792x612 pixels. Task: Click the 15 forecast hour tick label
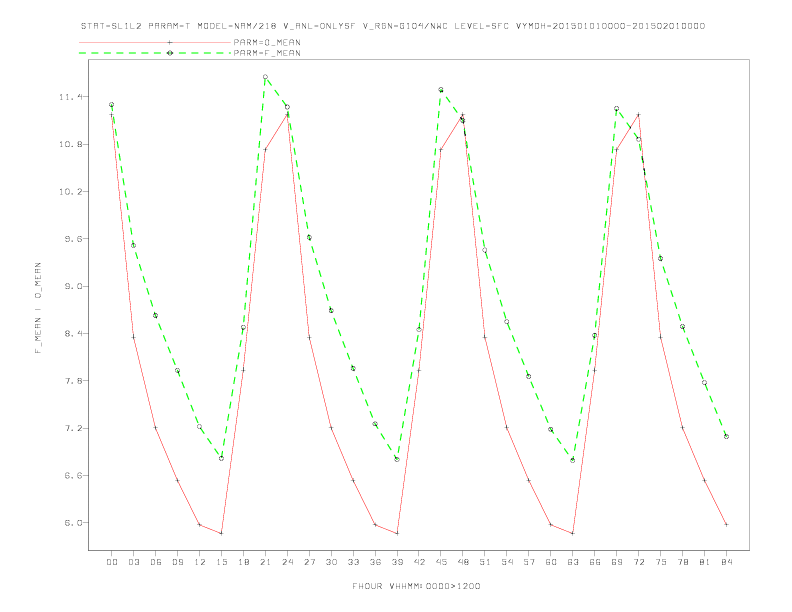pyautogui.click(x=221, y=562)
